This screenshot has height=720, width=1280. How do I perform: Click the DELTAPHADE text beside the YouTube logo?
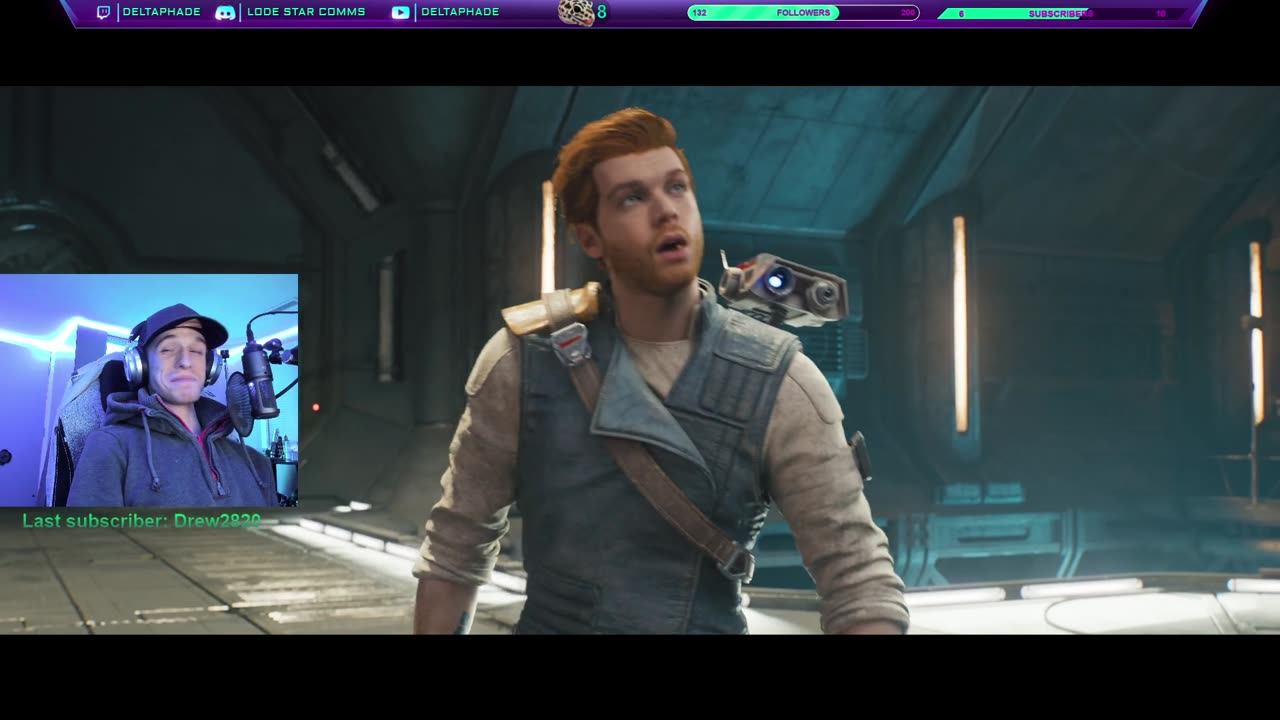(460, 12)
